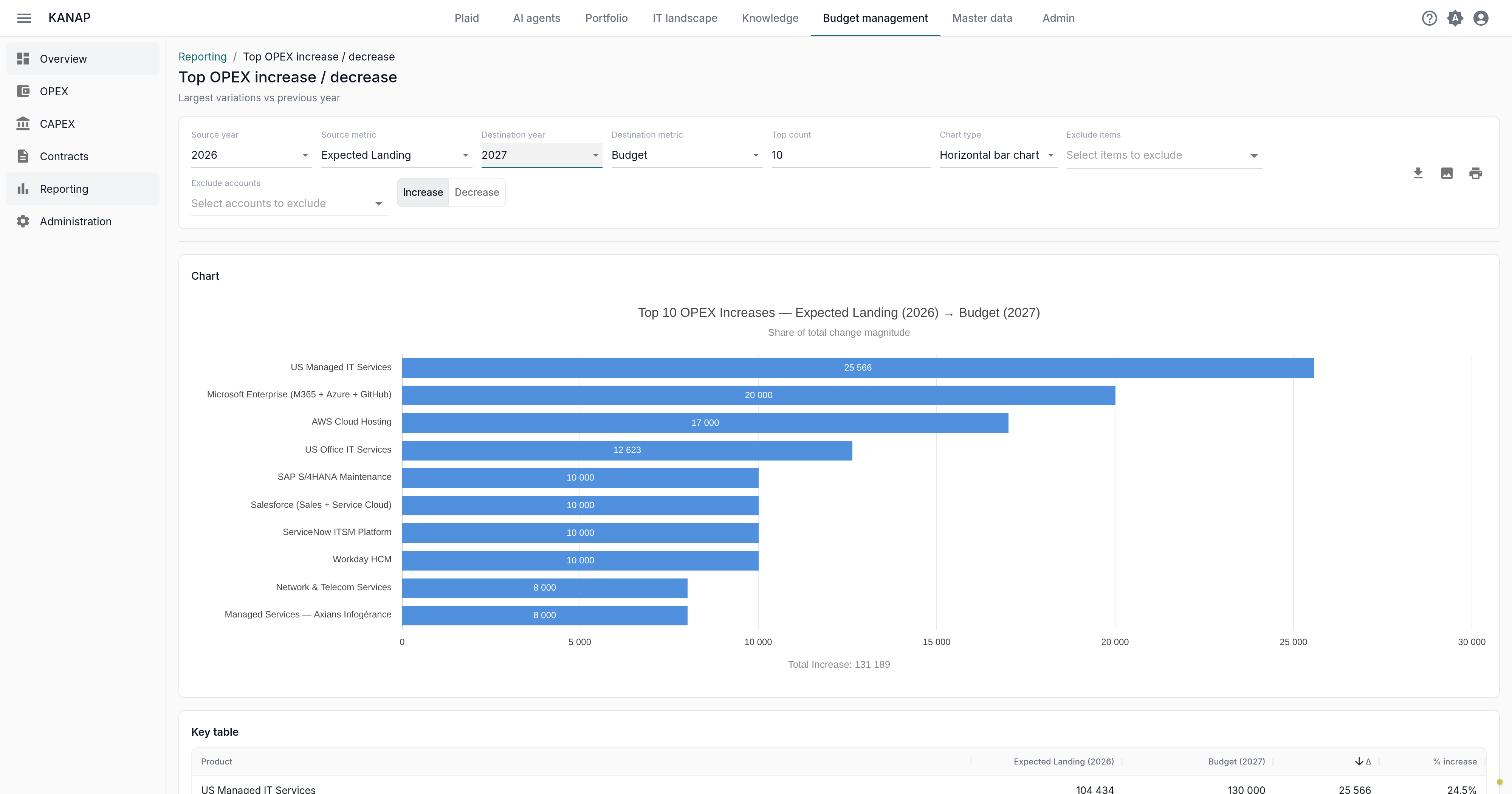Click the CAPEX bank icon in sidebar

(x=23, y=123)
